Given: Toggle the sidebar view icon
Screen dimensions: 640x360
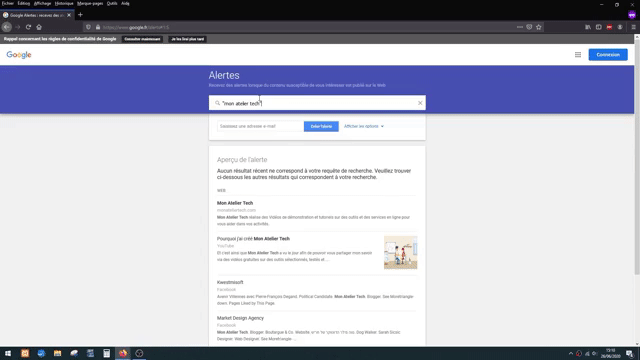Looking at the screenshot, I should 598,27.
